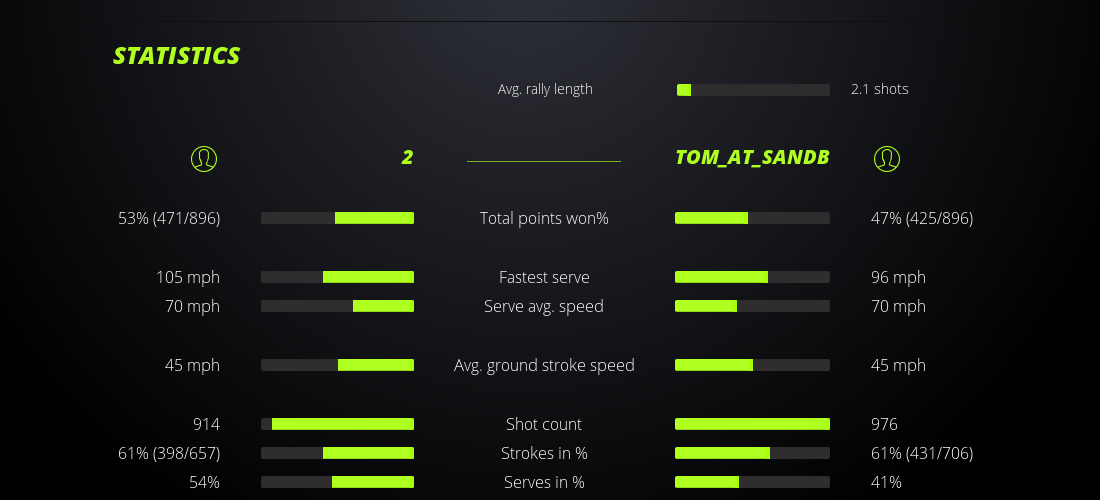Click the left player's avatar icon

(x=204, y=158)
